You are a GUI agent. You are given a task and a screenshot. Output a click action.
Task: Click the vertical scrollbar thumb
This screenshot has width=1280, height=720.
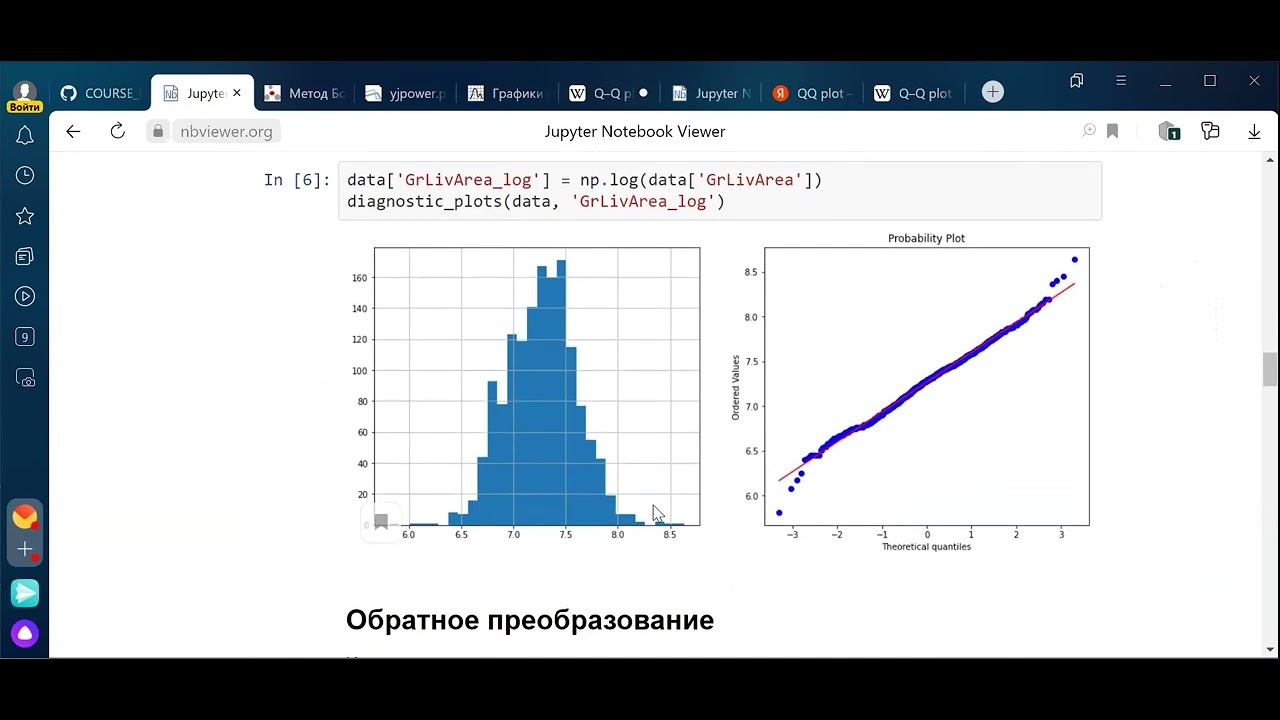click(x=1270, y=369)
